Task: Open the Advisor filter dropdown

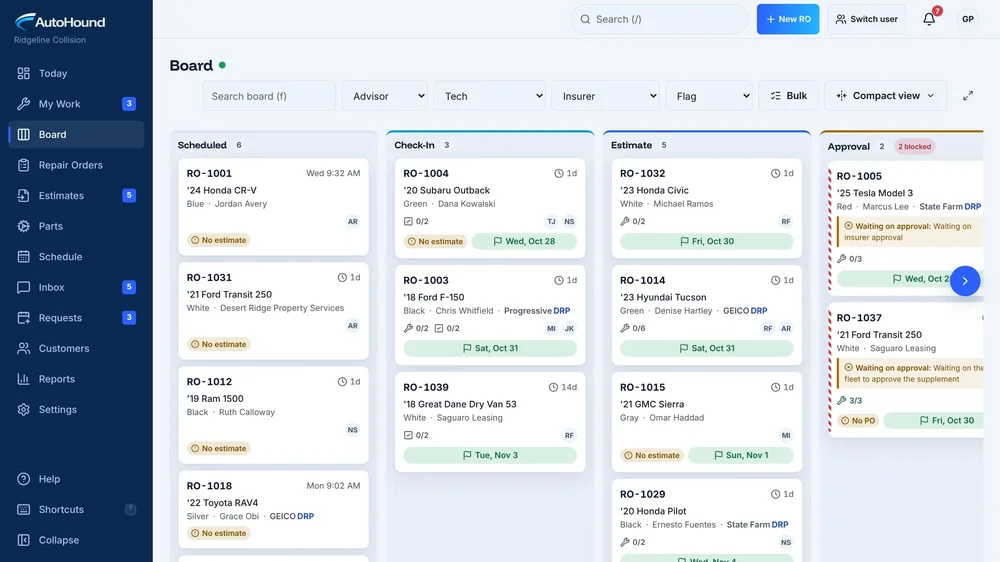Action: 385,96
